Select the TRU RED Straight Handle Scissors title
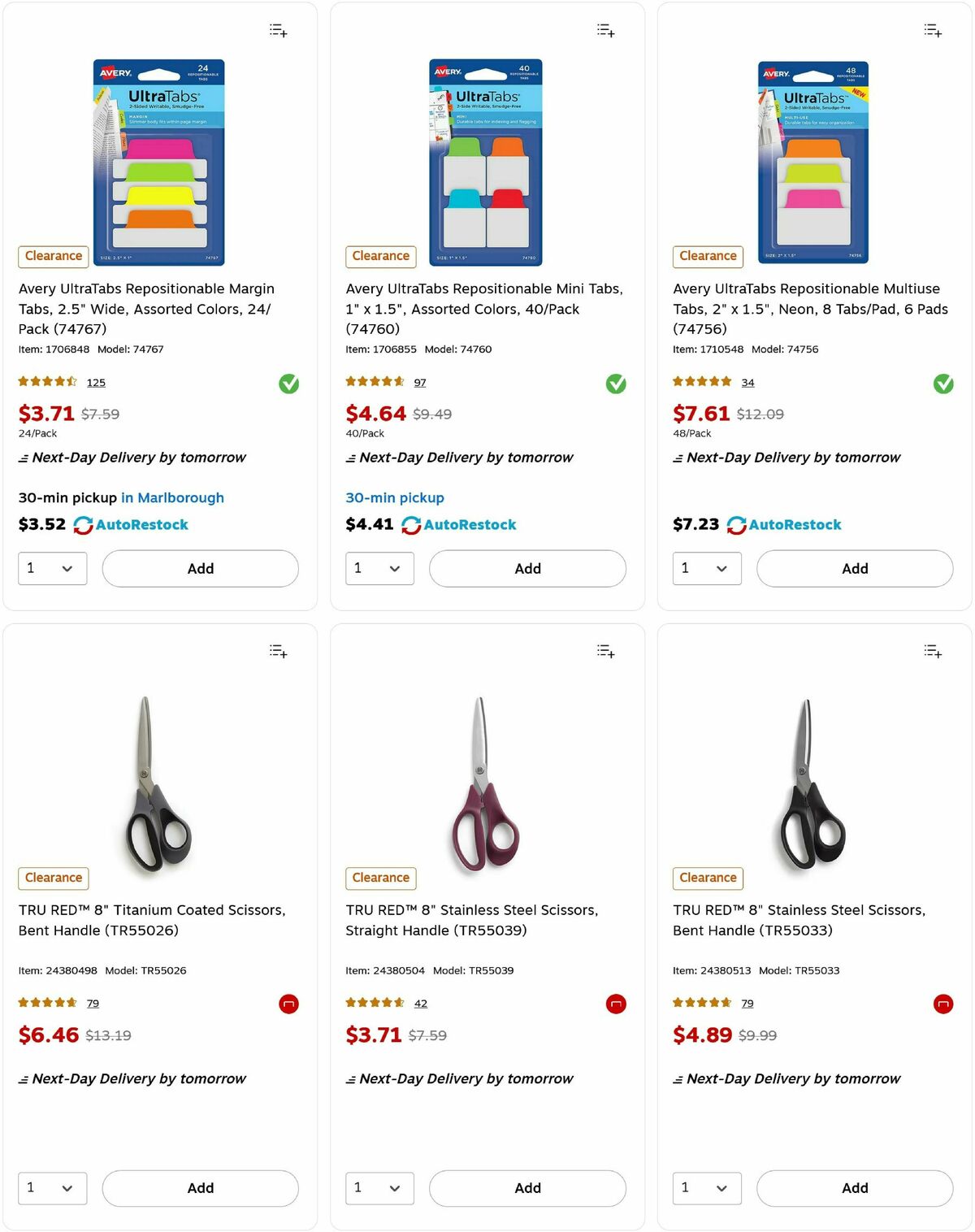 coord(471,920)
